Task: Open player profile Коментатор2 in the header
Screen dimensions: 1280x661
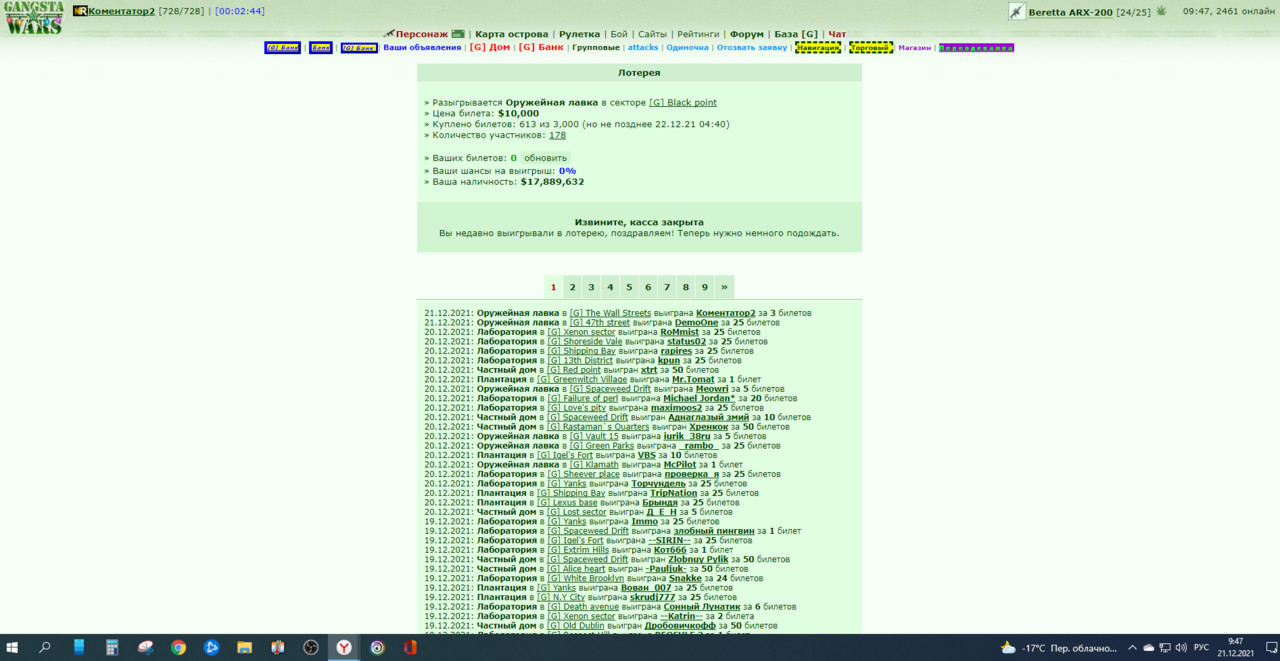Action: (121, 11)
